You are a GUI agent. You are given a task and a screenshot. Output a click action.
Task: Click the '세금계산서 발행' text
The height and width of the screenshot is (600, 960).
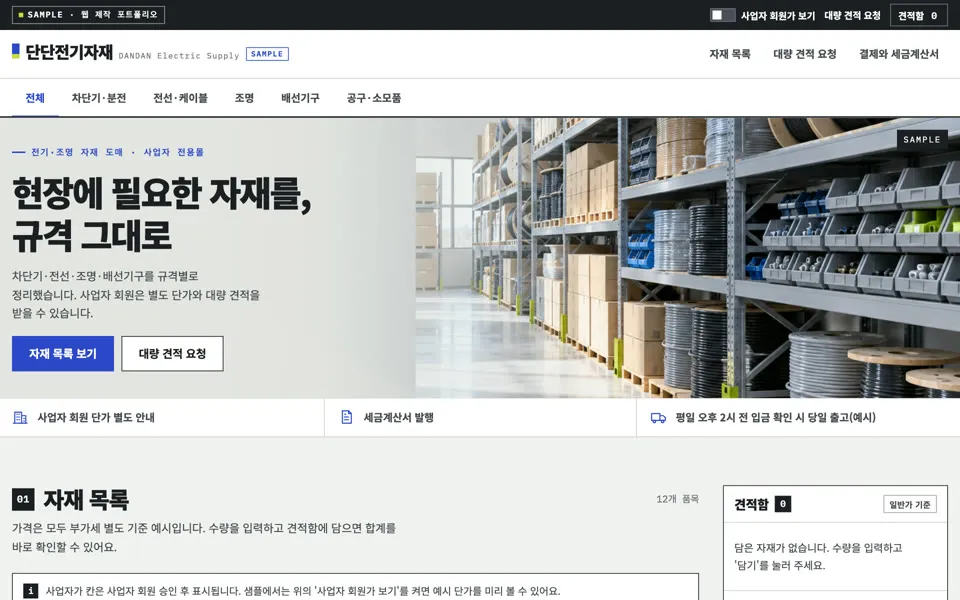click(399, 418)
